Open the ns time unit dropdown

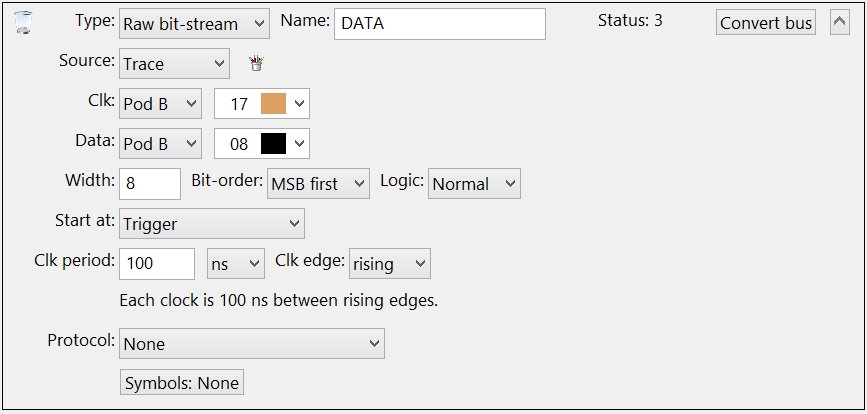click(236, 264)
